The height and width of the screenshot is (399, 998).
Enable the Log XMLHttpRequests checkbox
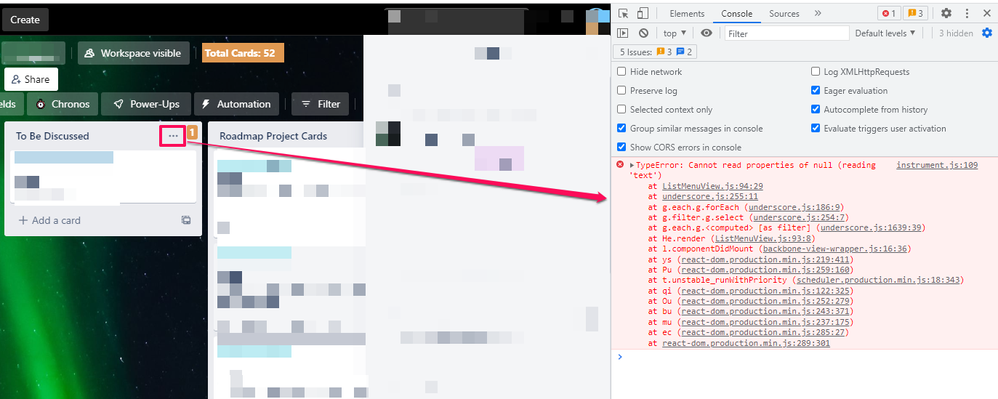pos(815,72)
